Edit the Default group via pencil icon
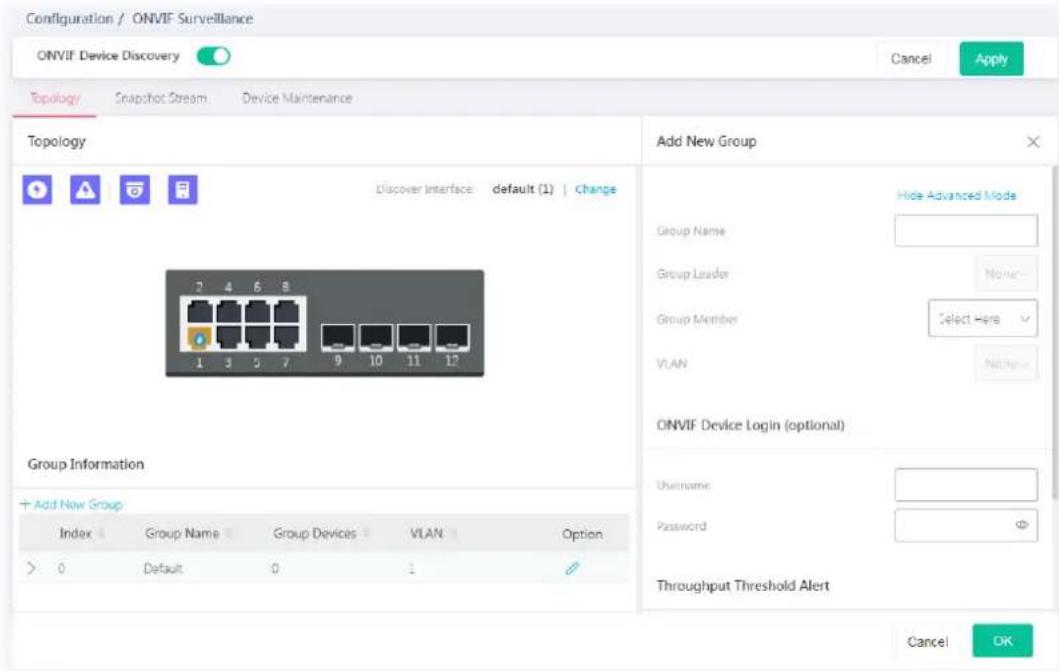 (572, 568)
